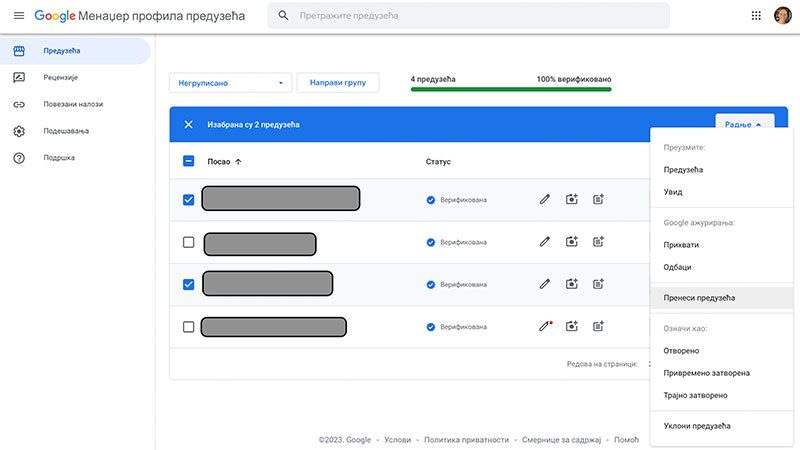Viewport: 800px width, 450px height.
Task: Add photo to the second business
Action: 571,242
